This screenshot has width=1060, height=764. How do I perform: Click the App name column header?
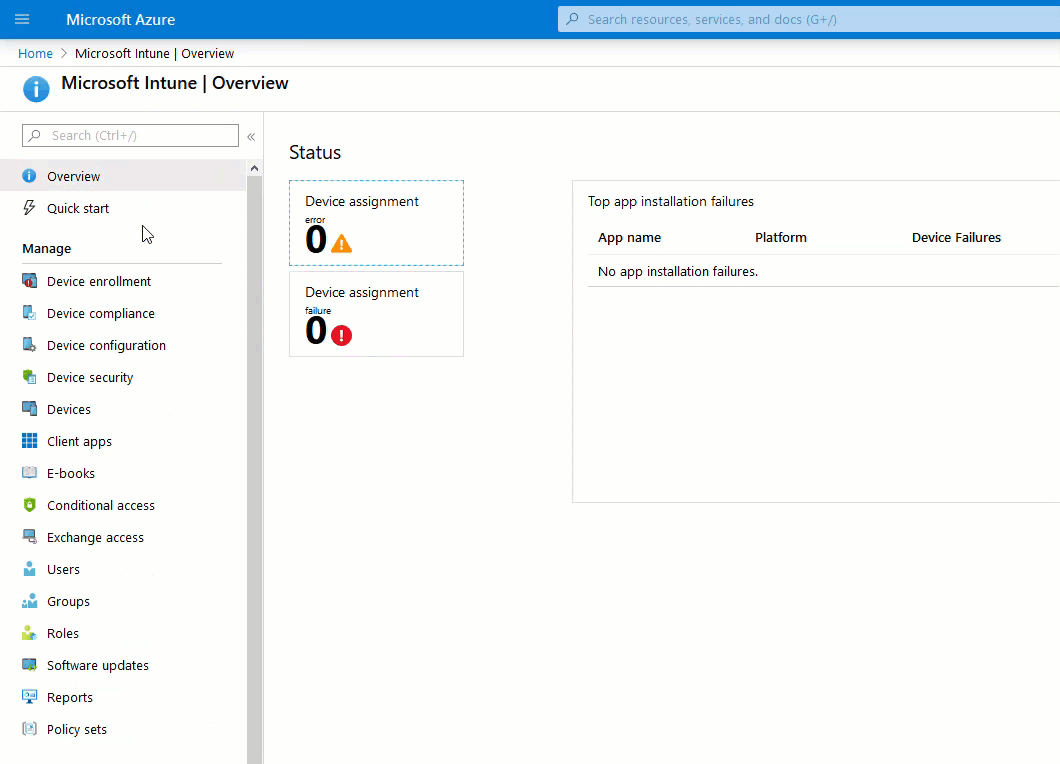click(x=629, y=237)
